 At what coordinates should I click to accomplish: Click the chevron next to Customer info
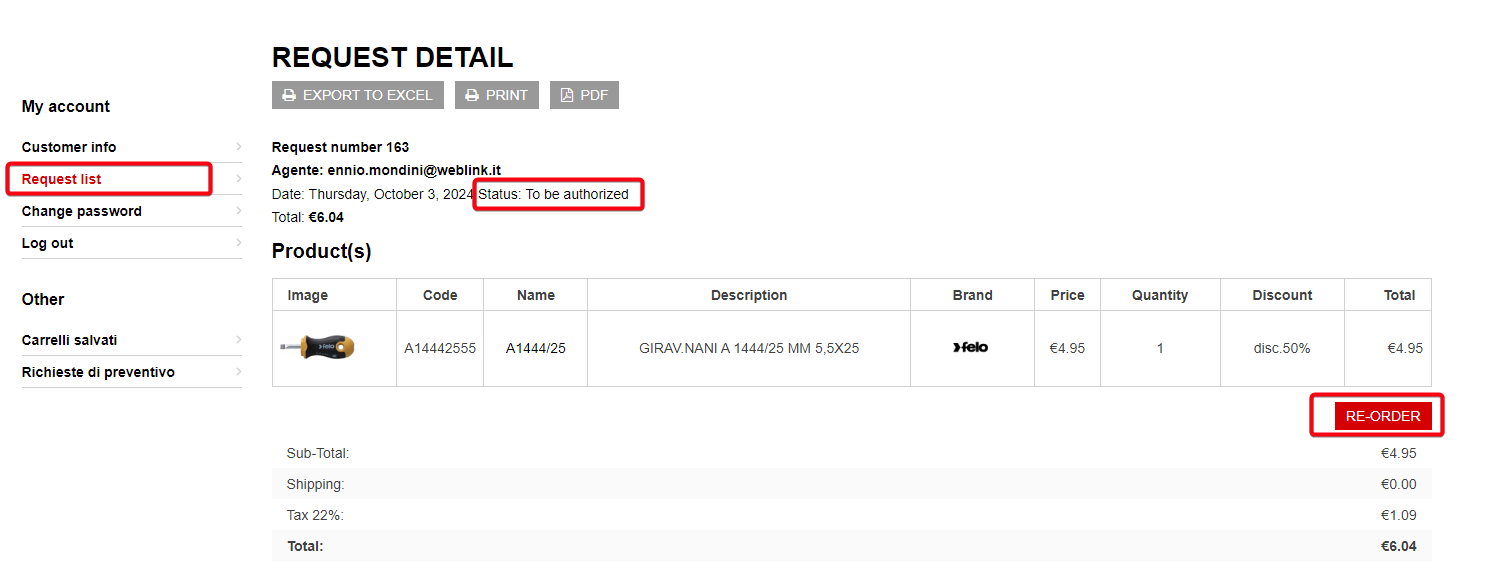click(x=238, y=147)
